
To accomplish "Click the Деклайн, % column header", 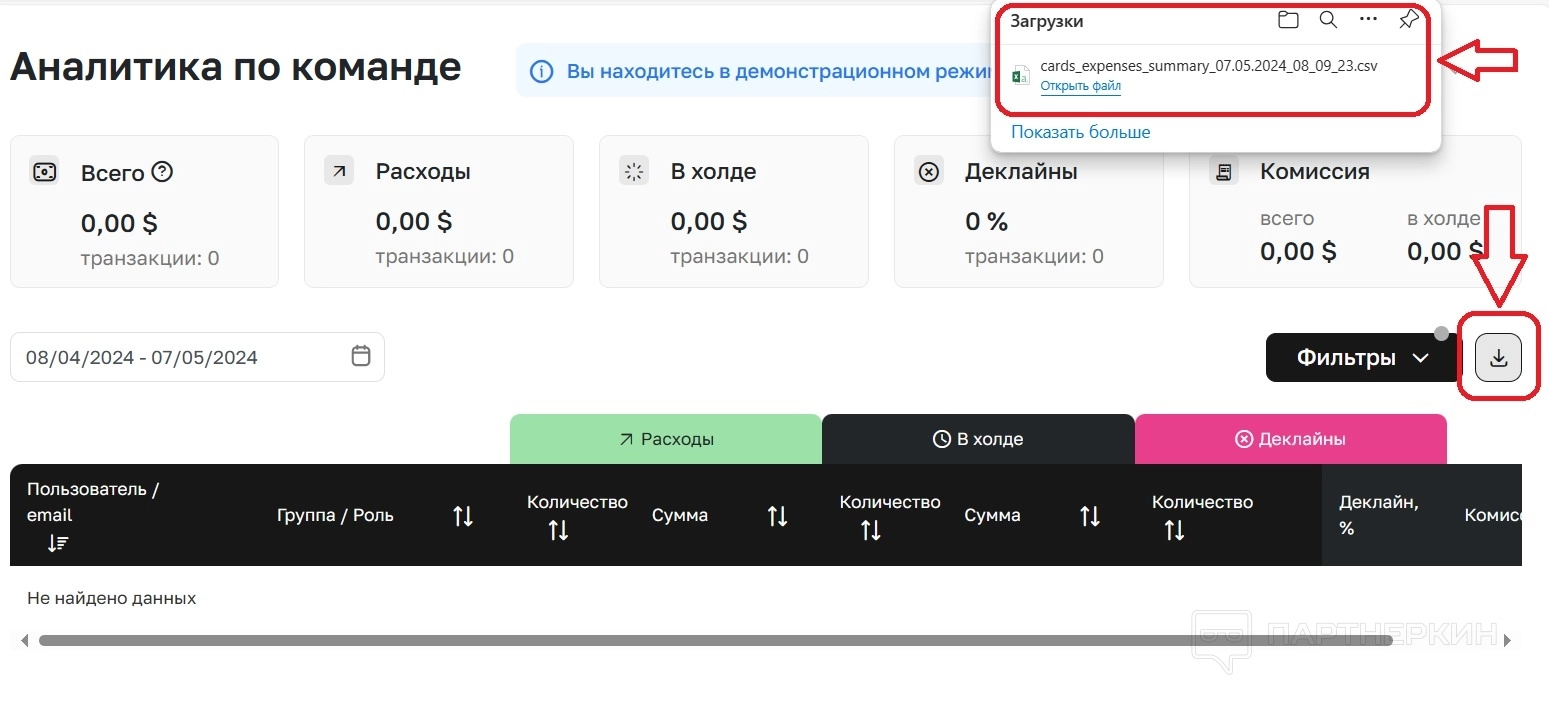I will (1379, 515).
